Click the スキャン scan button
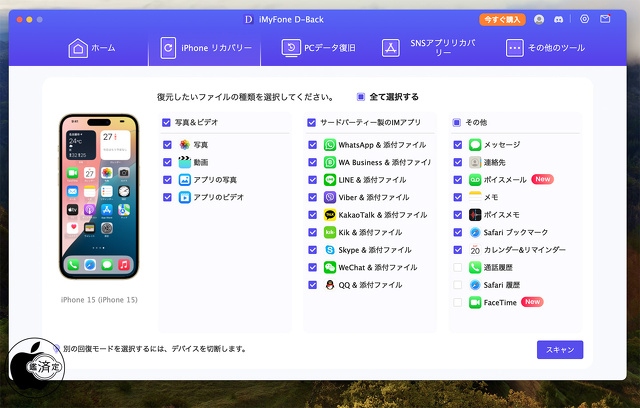This screenshot has height=408, width=640. tap(560, 350)
